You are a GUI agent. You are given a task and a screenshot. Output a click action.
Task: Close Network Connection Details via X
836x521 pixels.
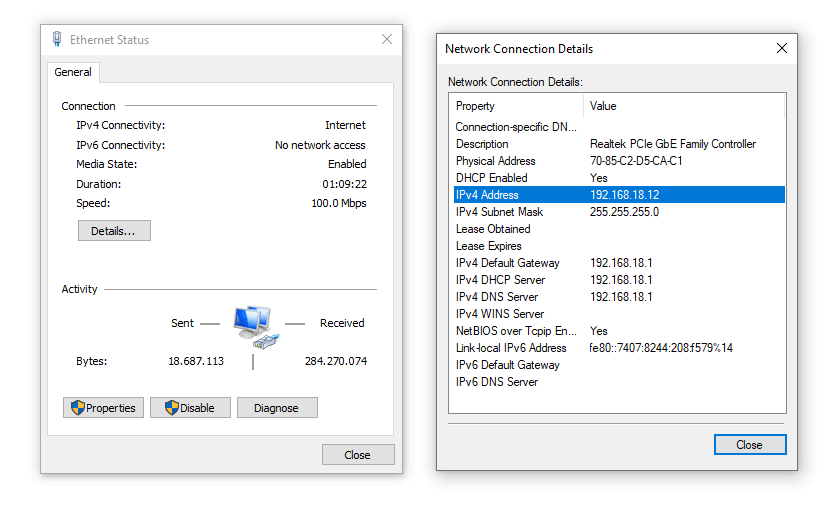tap(782, 48)
